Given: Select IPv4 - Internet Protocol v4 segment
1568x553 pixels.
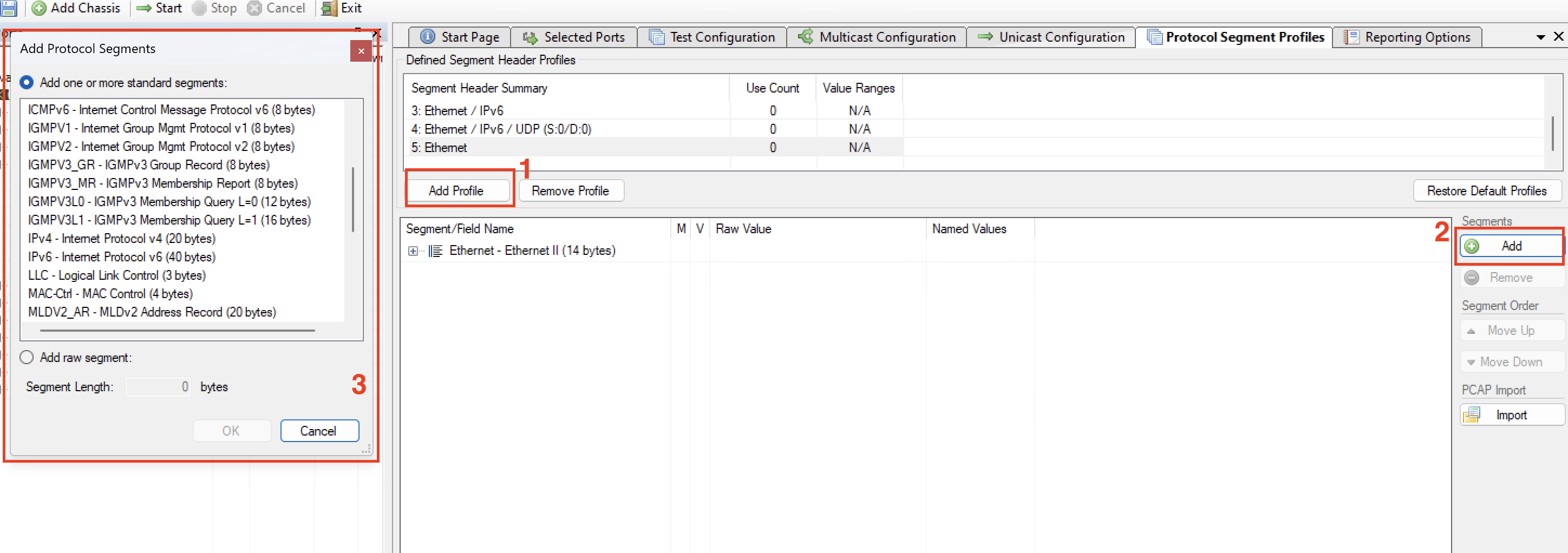Looking at the screenshot, I should pyautogui.click(x=122, y=239).
